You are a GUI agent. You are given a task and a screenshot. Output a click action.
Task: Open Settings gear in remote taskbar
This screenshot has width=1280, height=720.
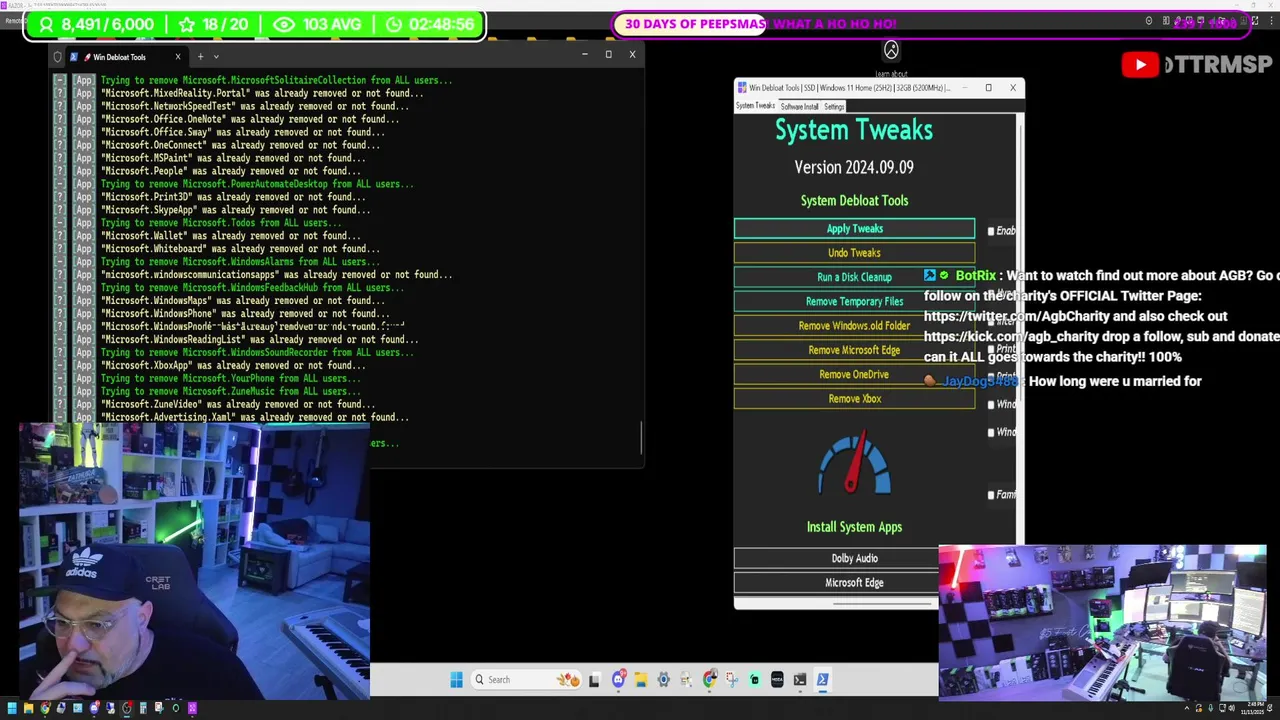[663, 679]
